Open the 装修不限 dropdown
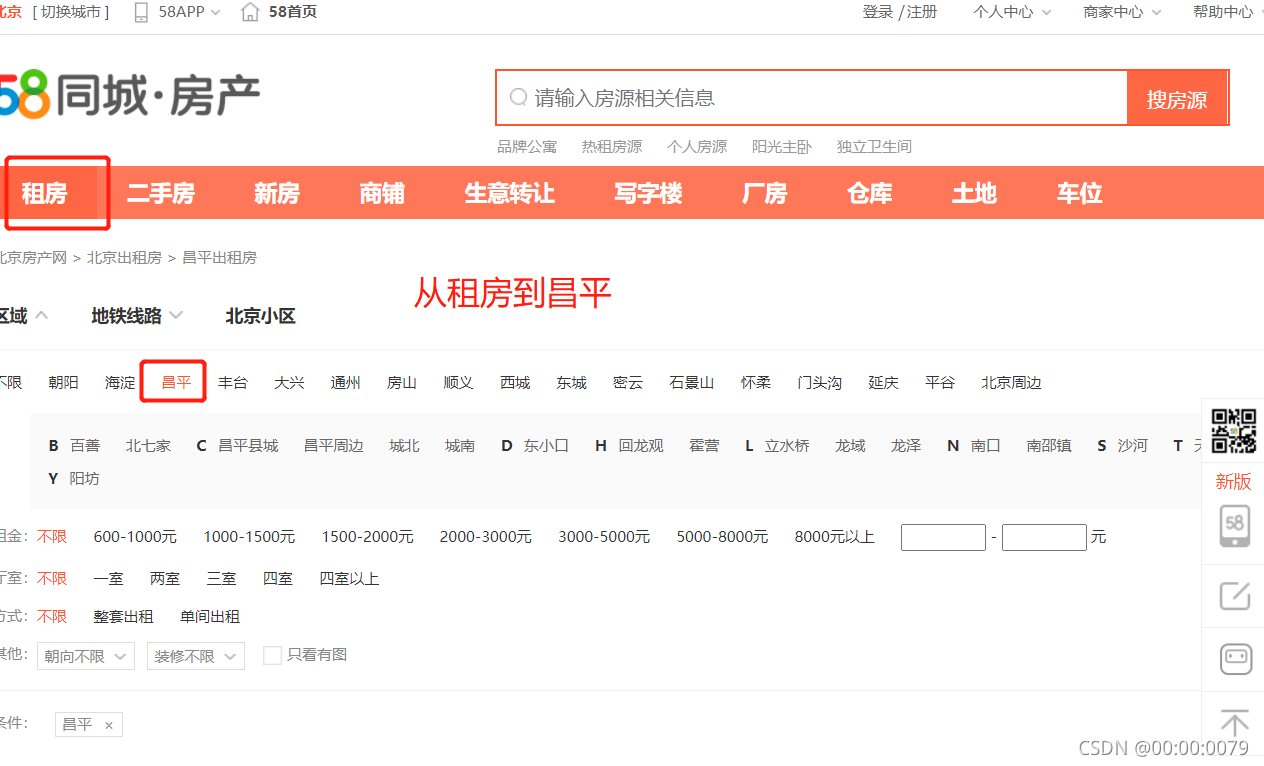The image size is (1264, 766). pos(196,656)
